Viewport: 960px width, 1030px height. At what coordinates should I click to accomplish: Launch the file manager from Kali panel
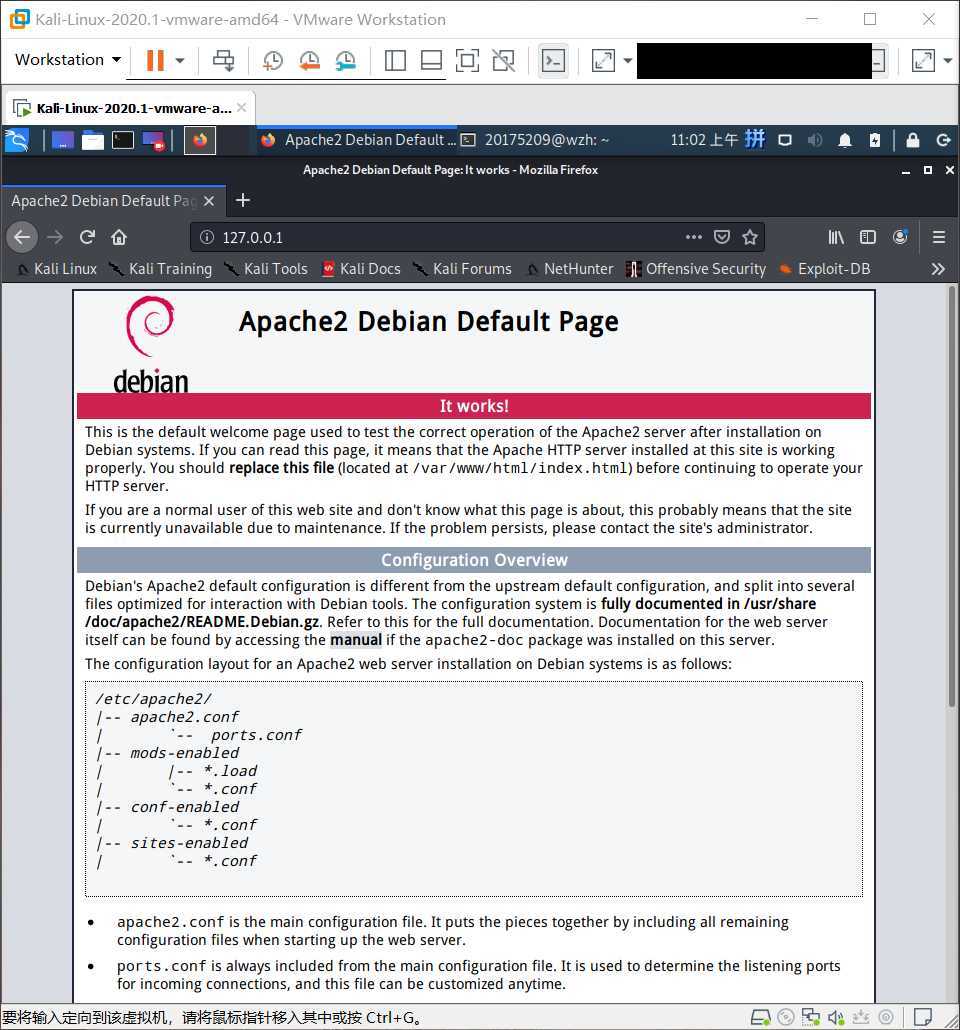93,140
